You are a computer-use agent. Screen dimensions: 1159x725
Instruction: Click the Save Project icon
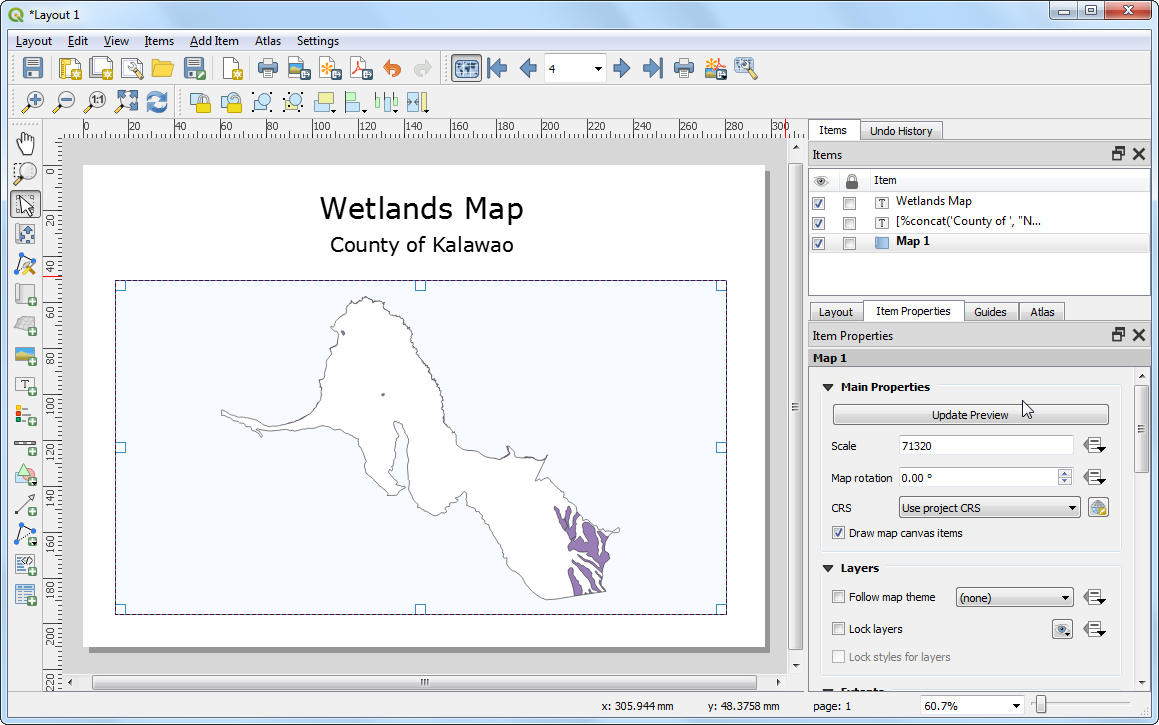(32, 68)
